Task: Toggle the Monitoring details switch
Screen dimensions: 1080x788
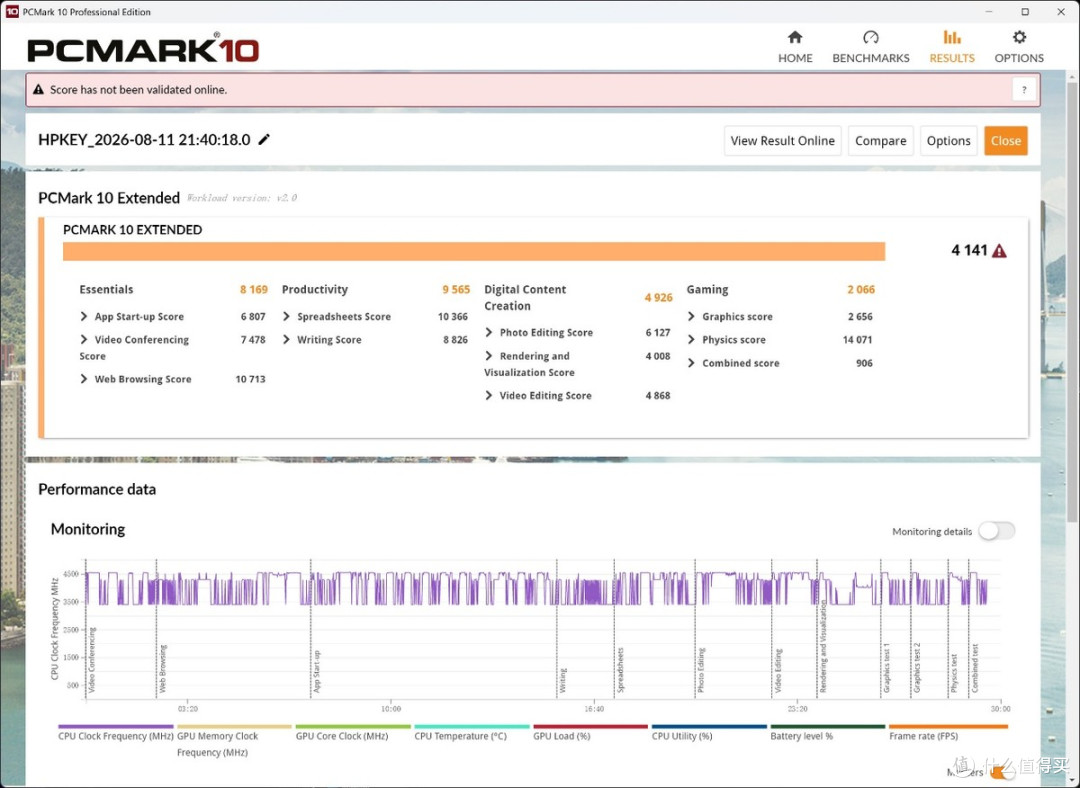Action: pyautogui.click(x=997, y=531)
